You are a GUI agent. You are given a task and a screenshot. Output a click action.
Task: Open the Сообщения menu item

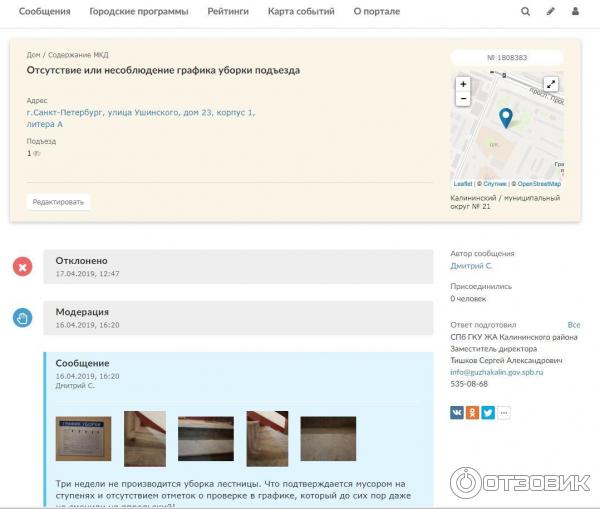pos(45,12)
